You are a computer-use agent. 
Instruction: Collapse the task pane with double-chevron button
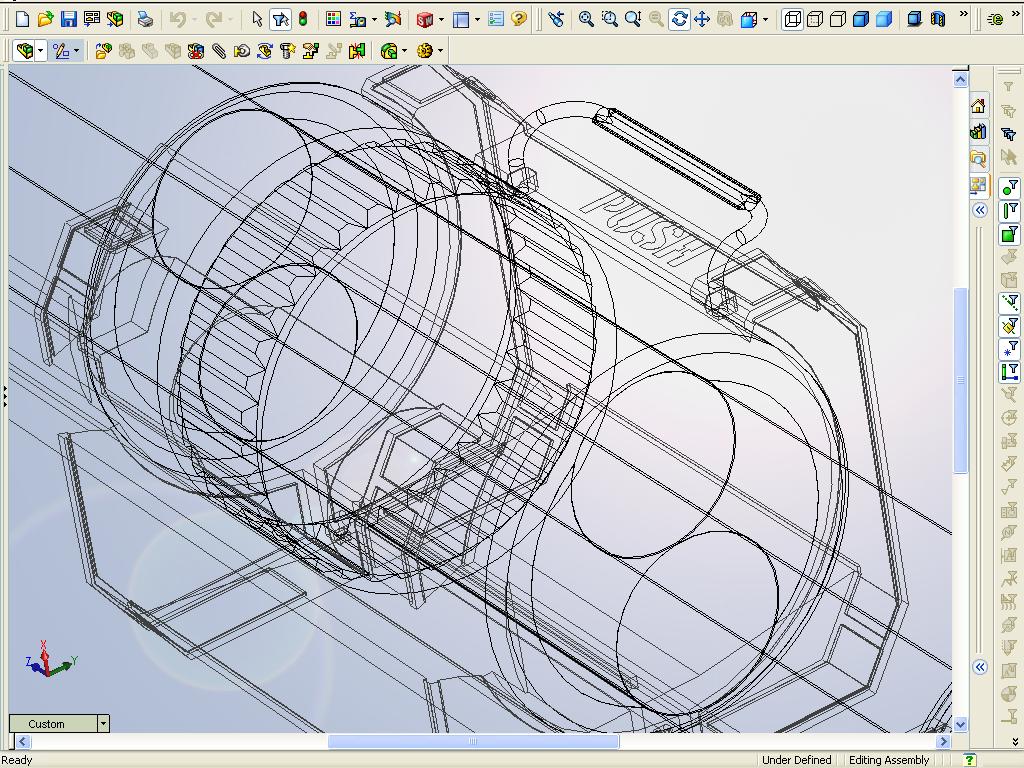coord(980,210)
